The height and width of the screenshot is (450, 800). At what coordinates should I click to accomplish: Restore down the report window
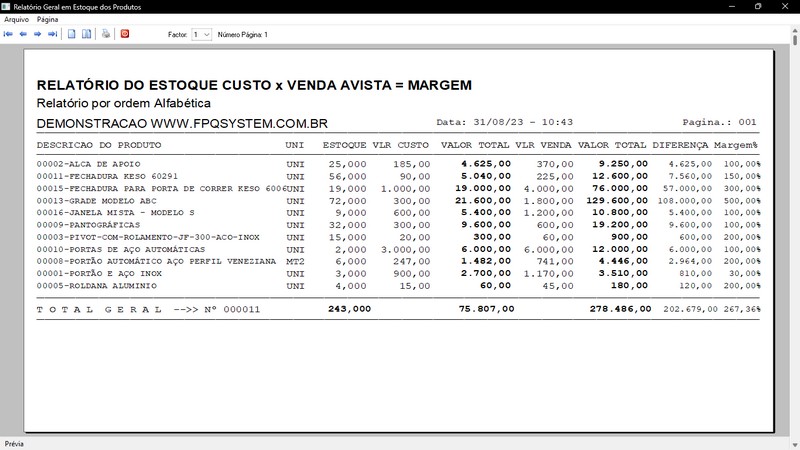tap(758, 7)
